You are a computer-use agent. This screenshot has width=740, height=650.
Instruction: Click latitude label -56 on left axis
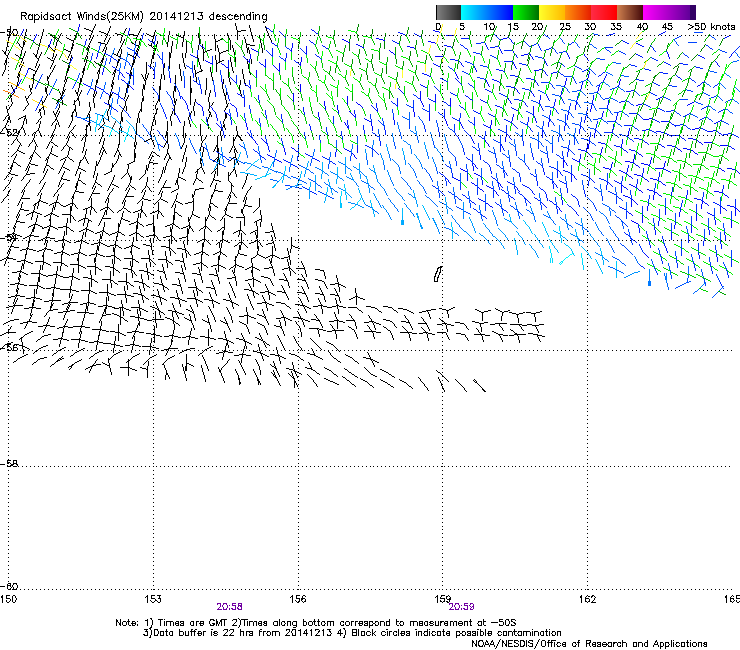pos(9,347)
